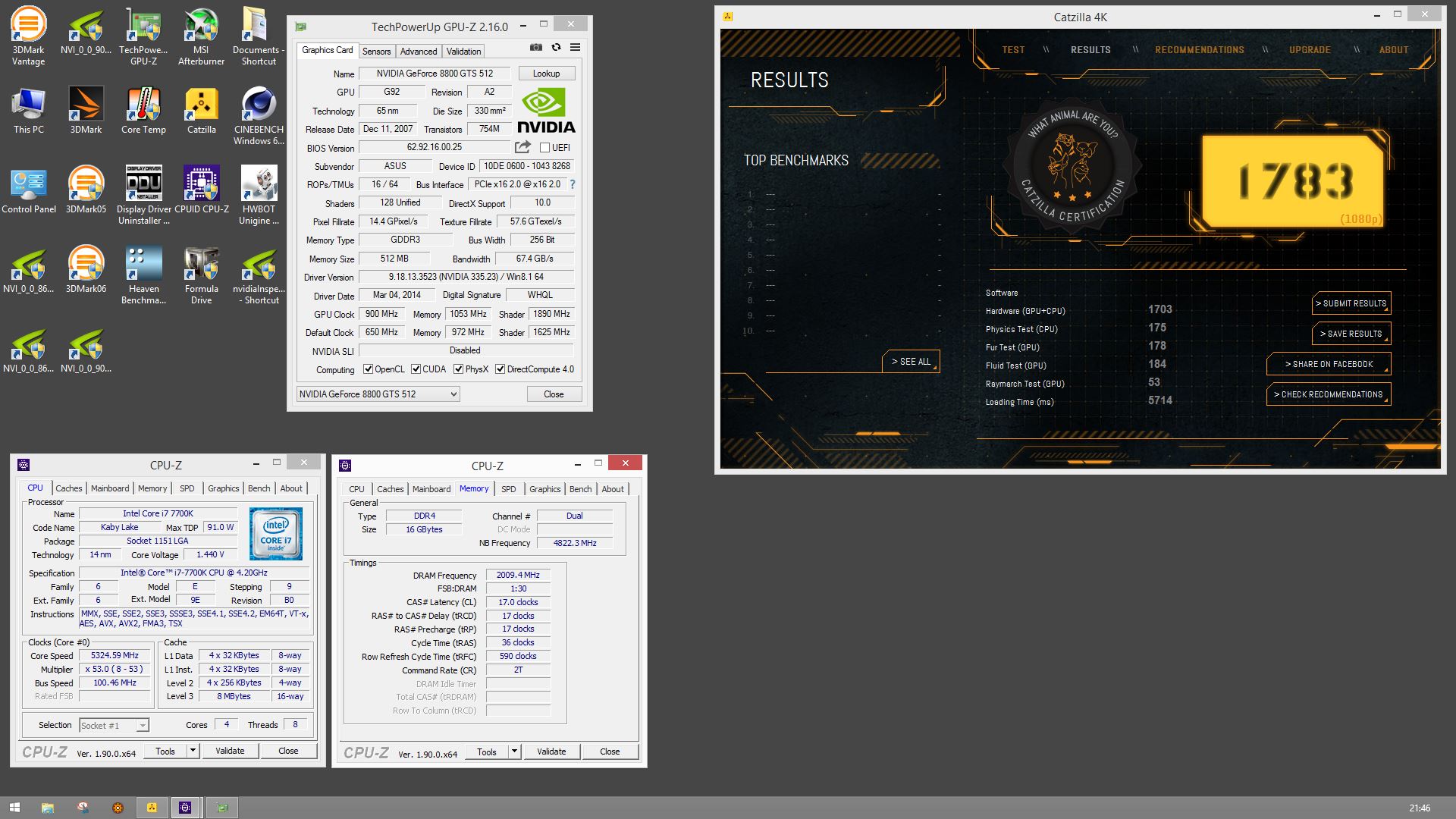Viewport: 1456px width, 819px height.
Task: Switch to Validation tab in GPU-Z
Action: pyautogui.click(x=463, y=52)
